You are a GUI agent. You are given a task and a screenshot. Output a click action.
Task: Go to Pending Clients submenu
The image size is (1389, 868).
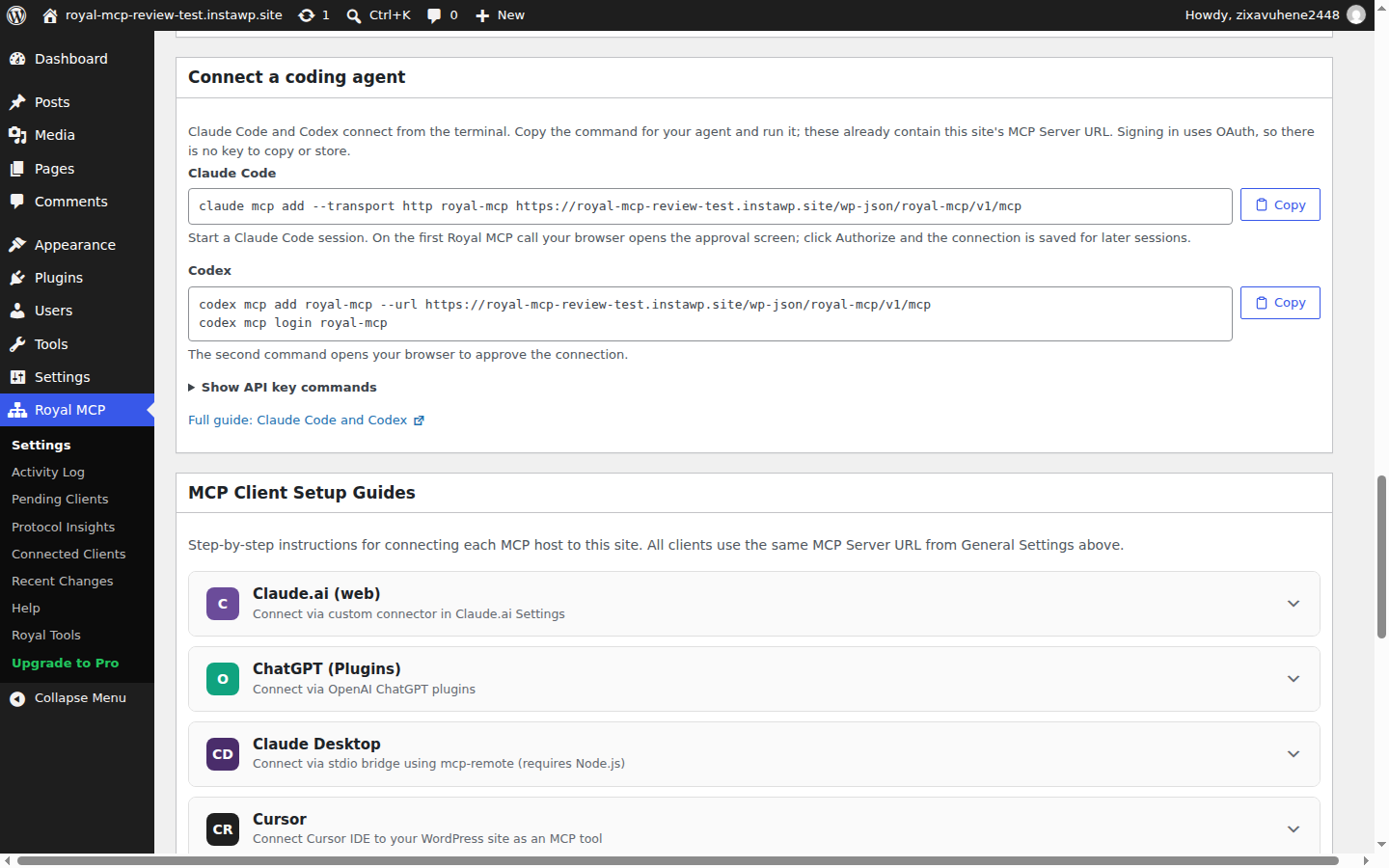click(x=60, y=500)
